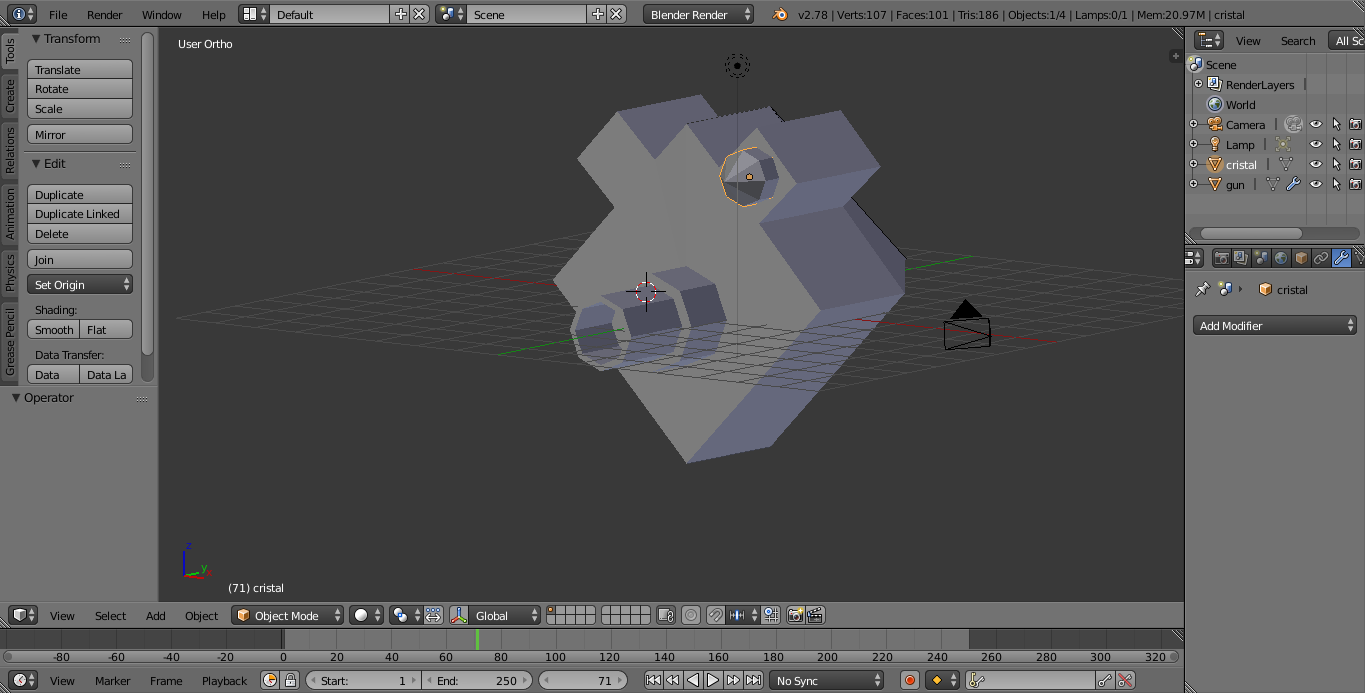Jump to the timeline's last frame
This screenshot has width=1366, height=694.
point(753,681)
